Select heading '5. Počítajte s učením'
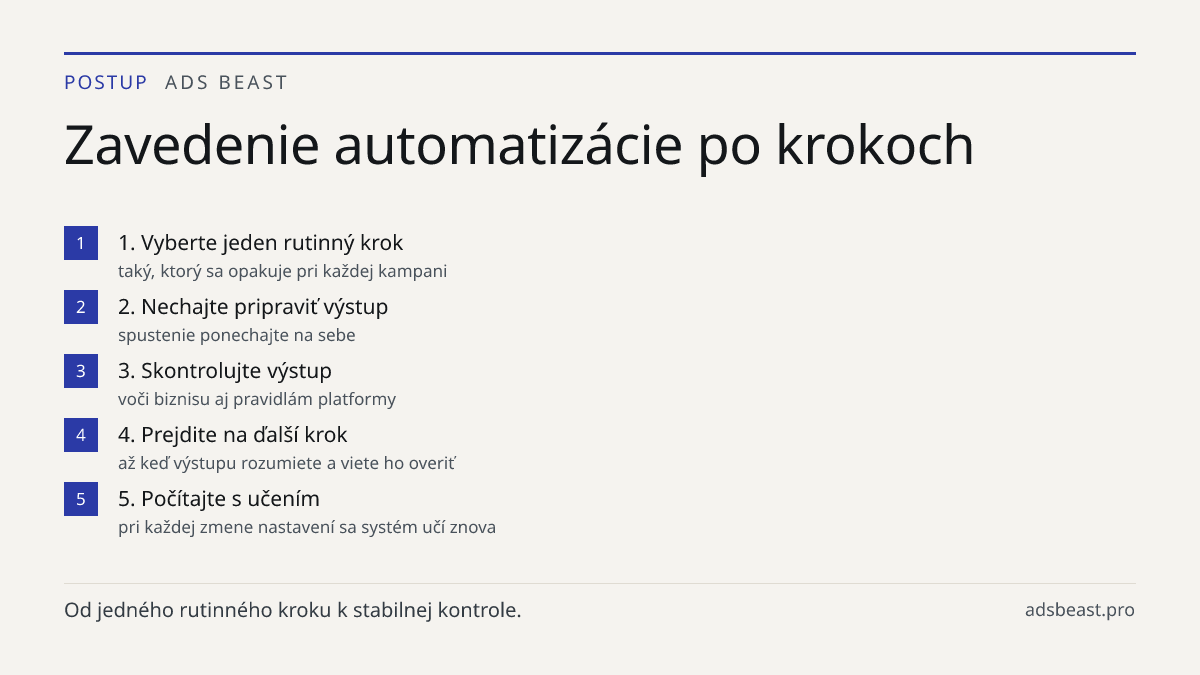 [x=219, y=499]
